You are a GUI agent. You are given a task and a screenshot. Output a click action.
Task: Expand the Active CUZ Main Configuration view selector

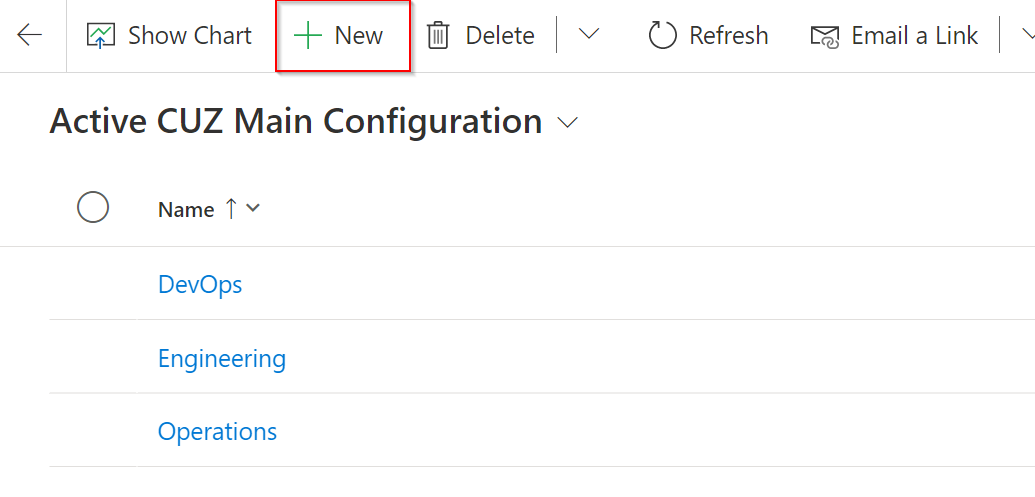(x=568, y=122)
